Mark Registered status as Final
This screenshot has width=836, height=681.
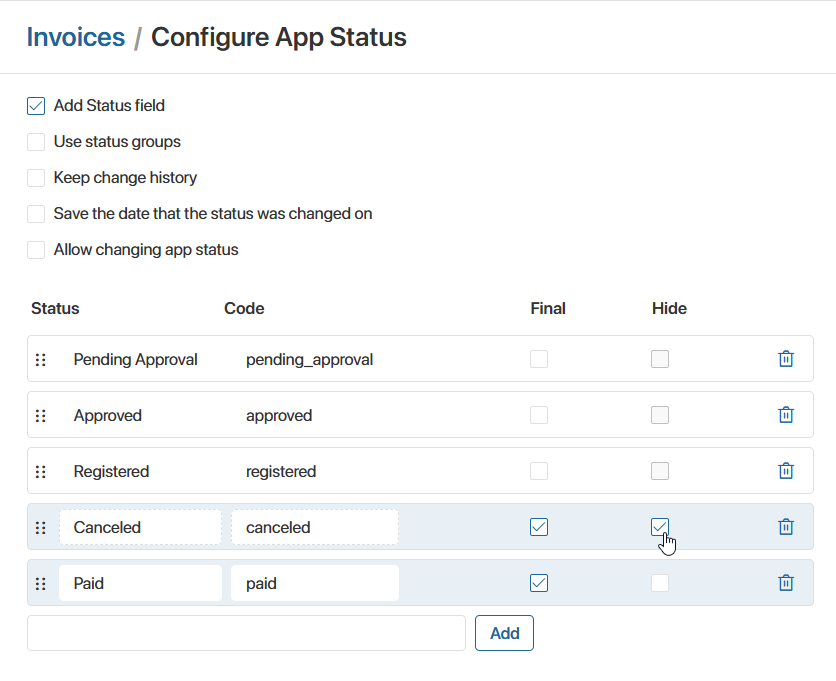pyautogui.click(x=539, y=471)
